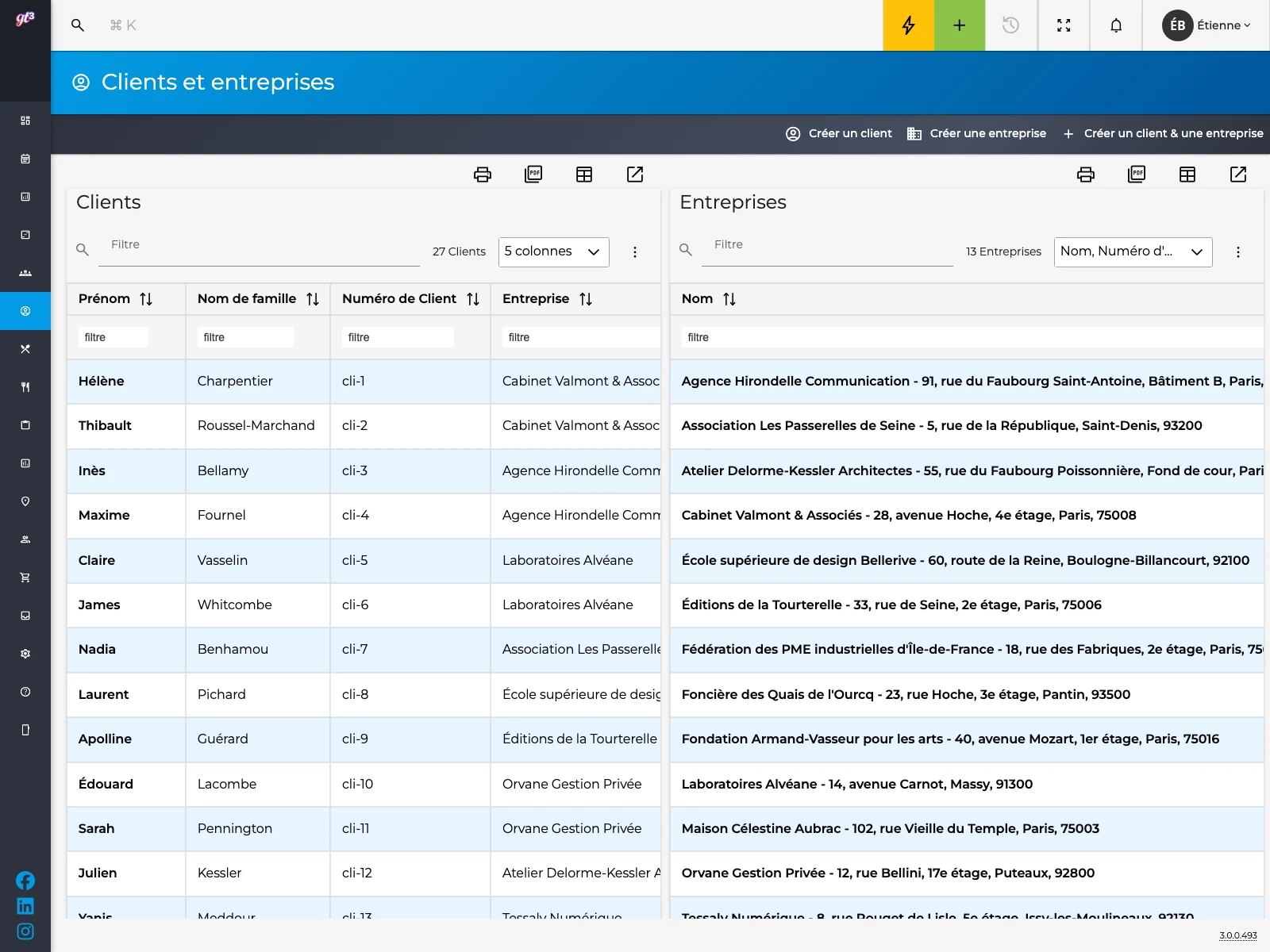
Task: Open the Entreprises three-dot options menu
Action: (x=1238, y=252)
